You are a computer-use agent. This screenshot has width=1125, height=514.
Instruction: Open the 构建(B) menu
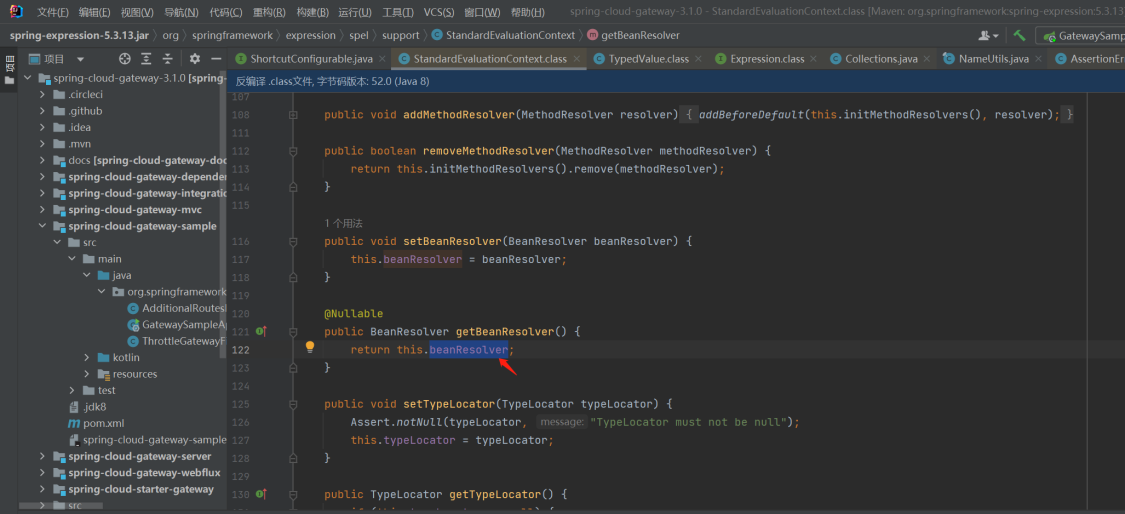(x=312, y=12)
